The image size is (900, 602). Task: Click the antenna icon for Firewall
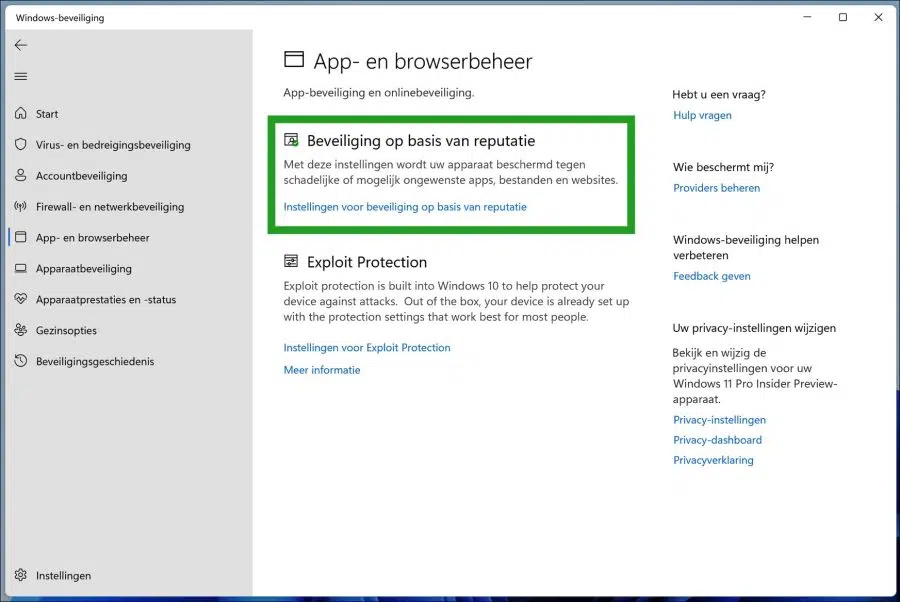(x=21, y=206)
